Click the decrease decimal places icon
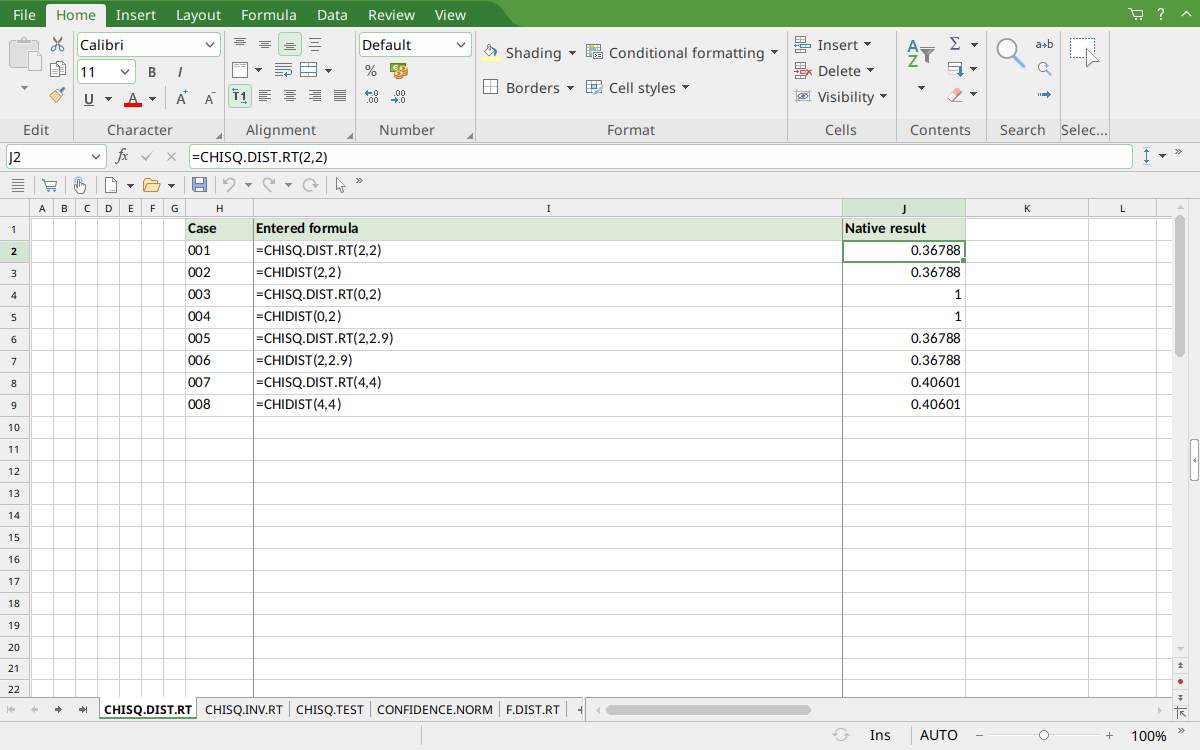The width and height of the screenshot is (1200, 750). click(x=399, y=97)
